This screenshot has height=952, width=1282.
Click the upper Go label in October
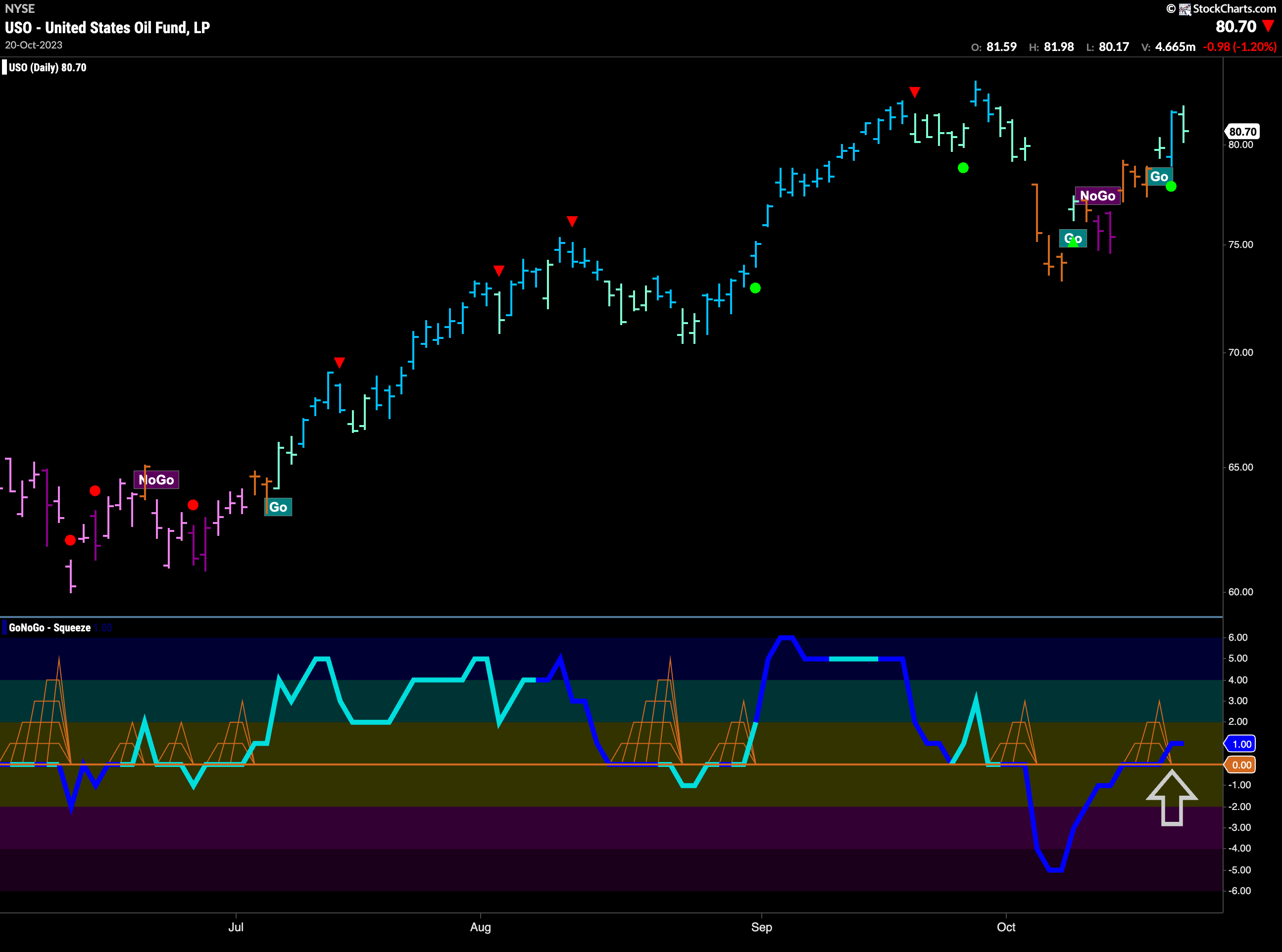[x=1159, y=177]
